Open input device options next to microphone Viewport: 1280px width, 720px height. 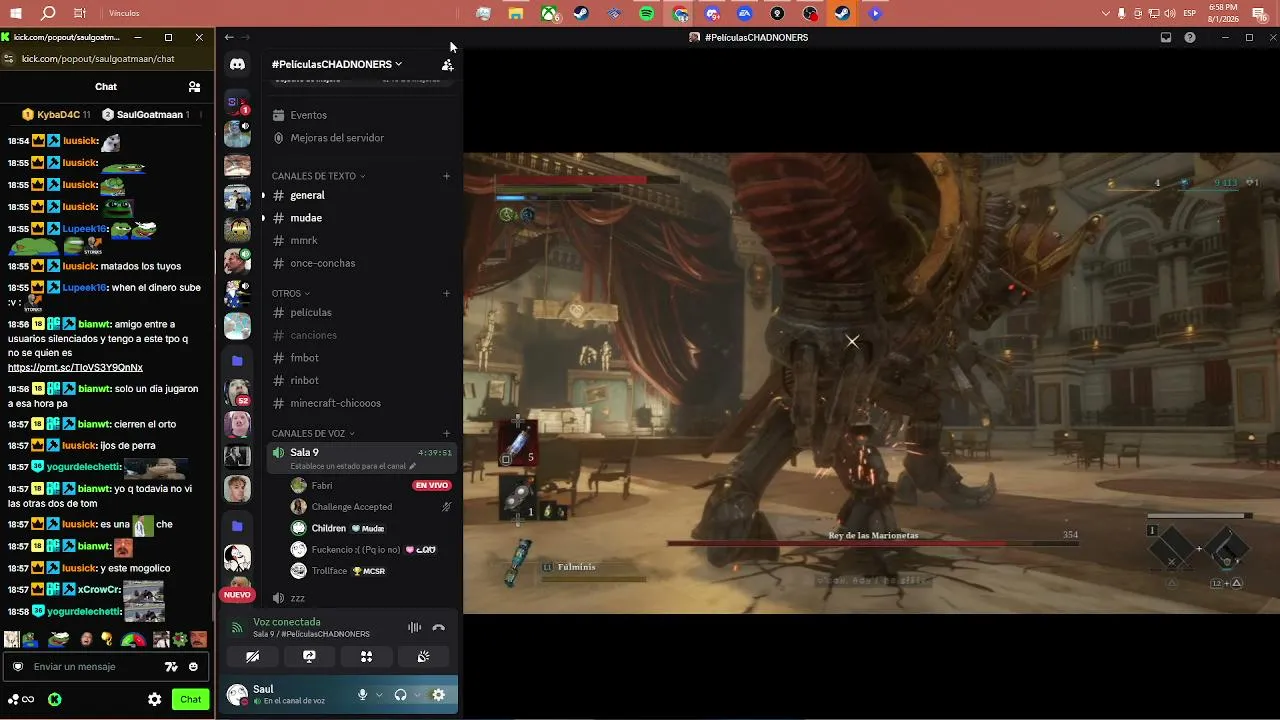[379, 695]
